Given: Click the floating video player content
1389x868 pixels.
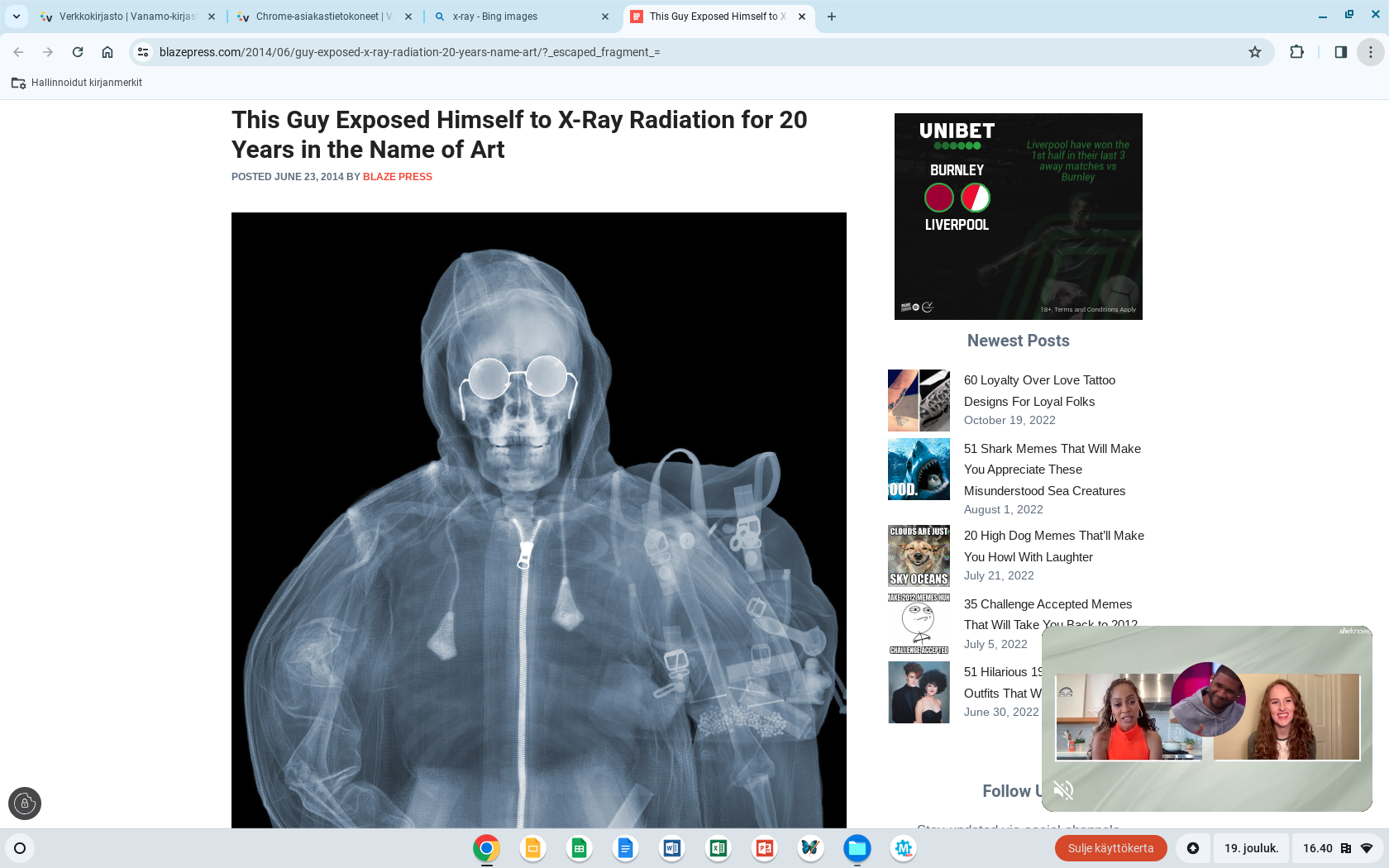Looking at the screenshot, I should click(x=1207, y=718).
